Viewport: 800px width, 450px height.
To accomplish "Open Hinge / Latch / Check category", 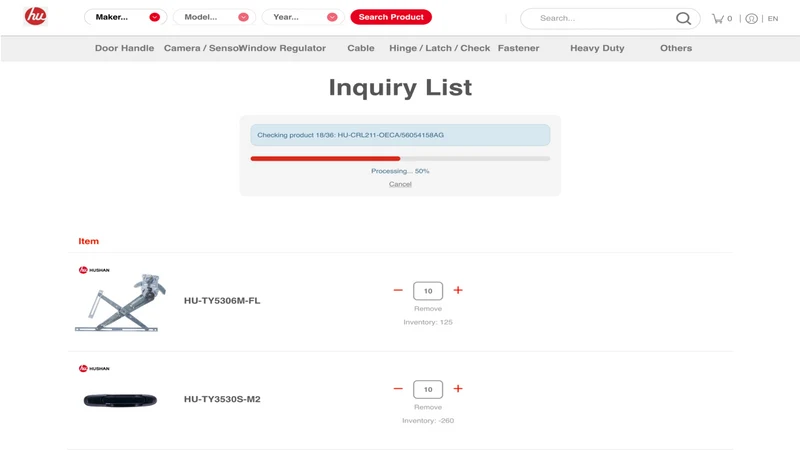I will click(439, 48).
